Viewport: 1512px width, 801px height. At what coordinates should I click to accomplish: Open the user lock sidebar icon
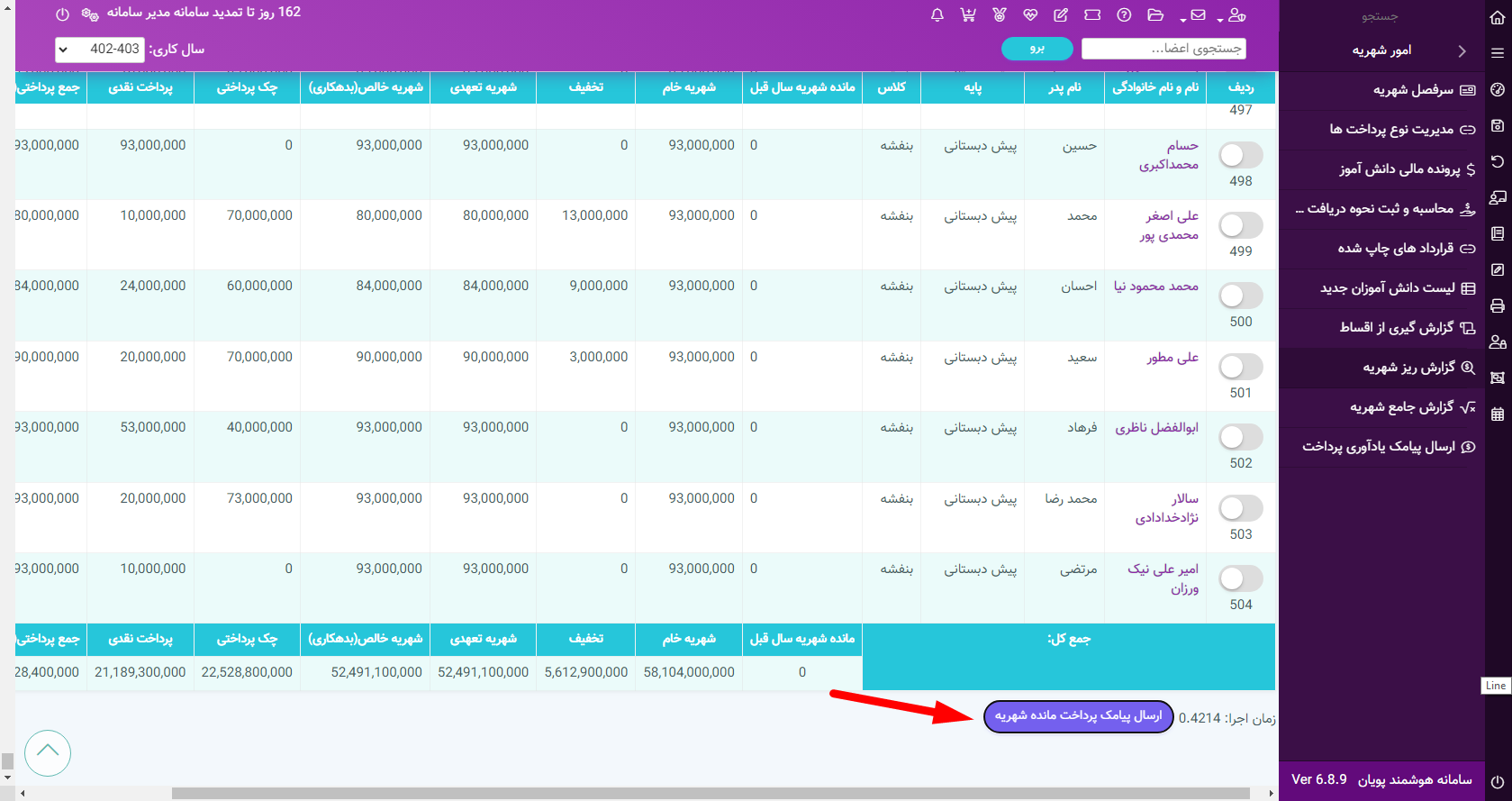pos(1498,341)
